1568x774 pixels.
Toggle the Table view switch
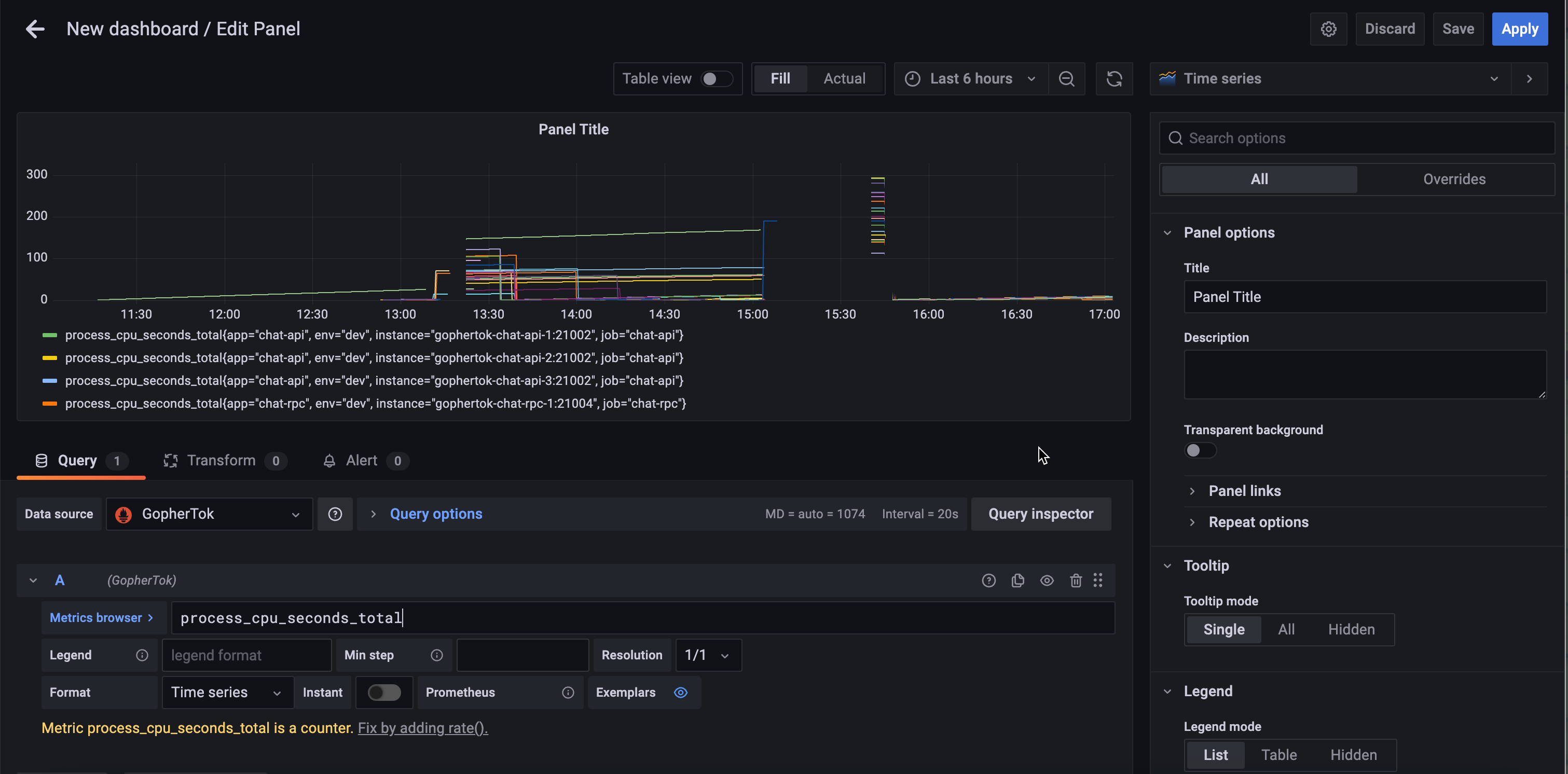click(716, 78)
